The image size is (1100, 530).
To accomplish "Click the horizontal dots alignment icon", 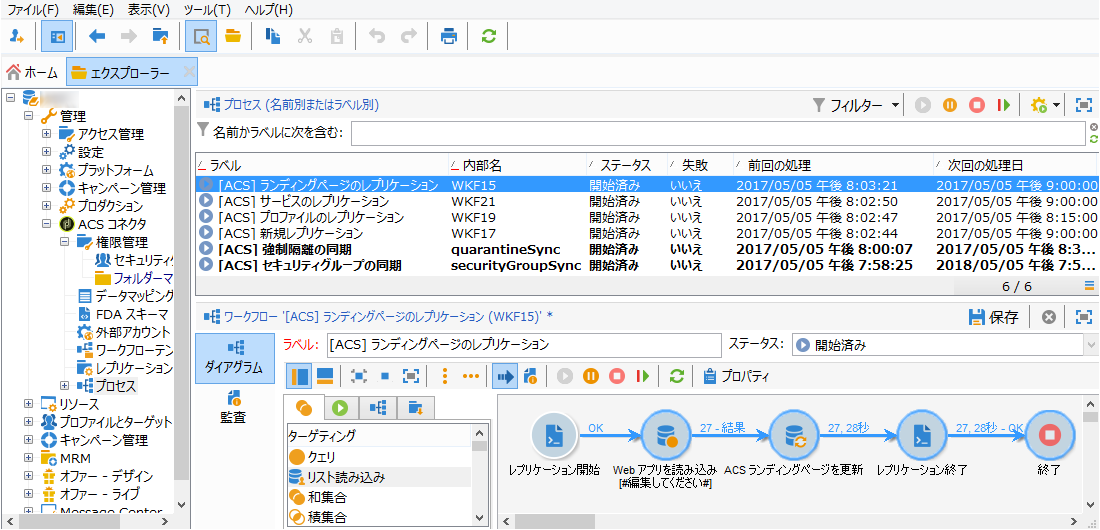I will (470, 376).
